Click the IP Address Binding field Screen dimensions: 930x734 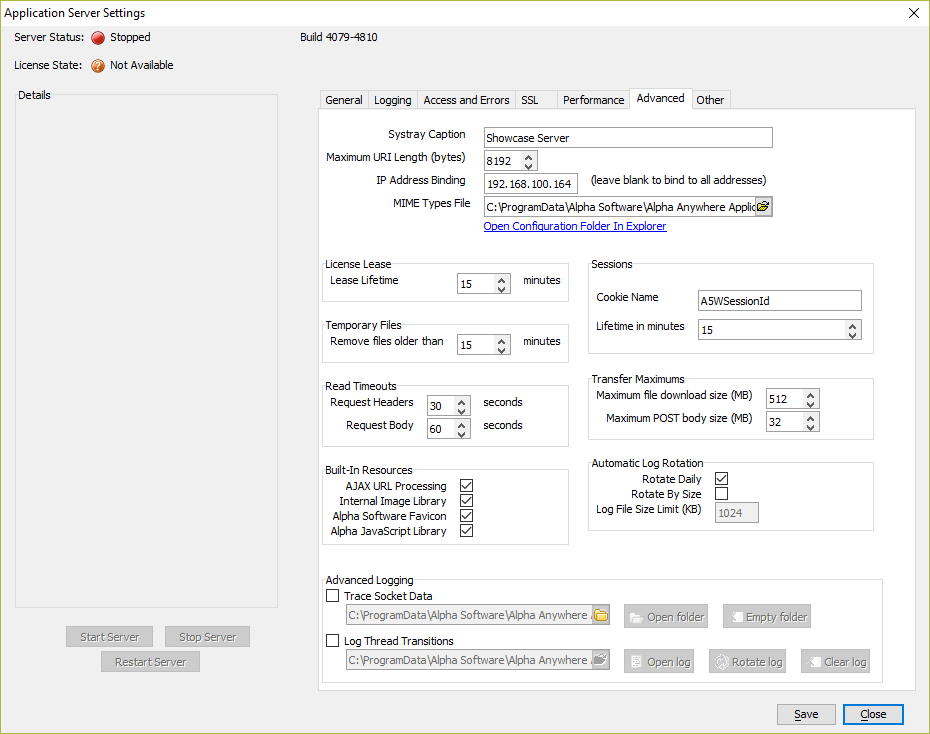tap(531, 184)
